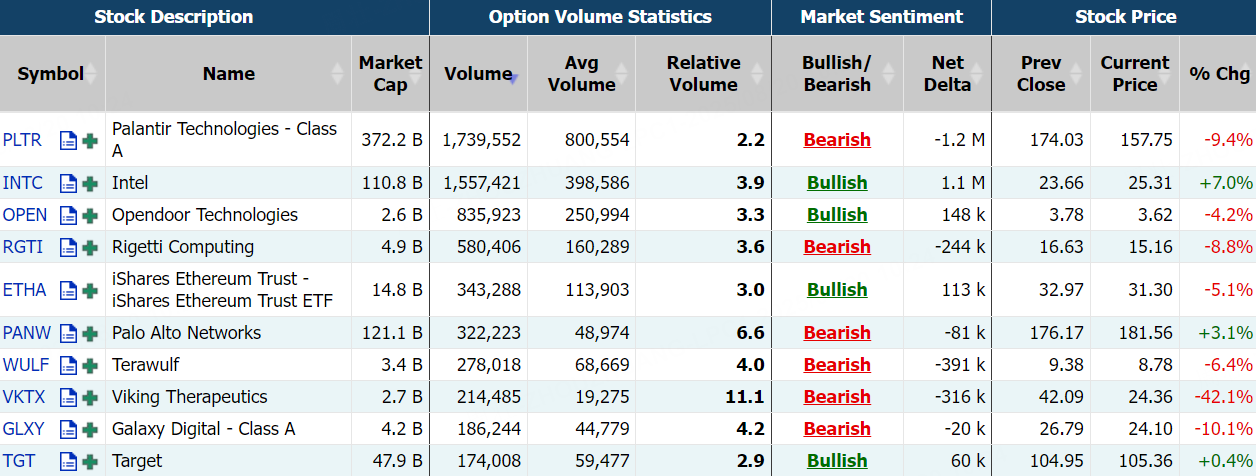The width and height of the screenshot is (1256, 476).
Task: Open the PANW symbol link
Action: (27, 333)
